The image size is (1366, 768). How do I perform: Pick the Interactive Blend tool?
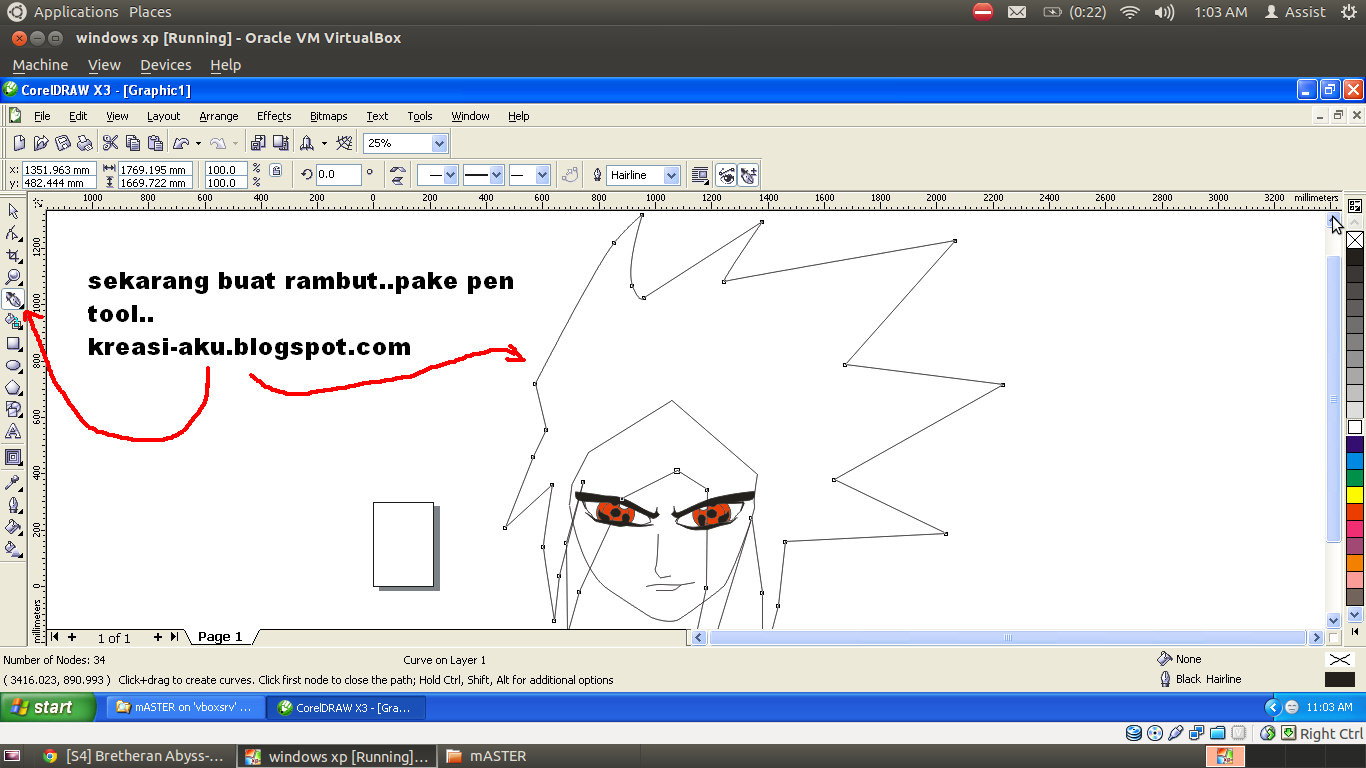point(13,457)
